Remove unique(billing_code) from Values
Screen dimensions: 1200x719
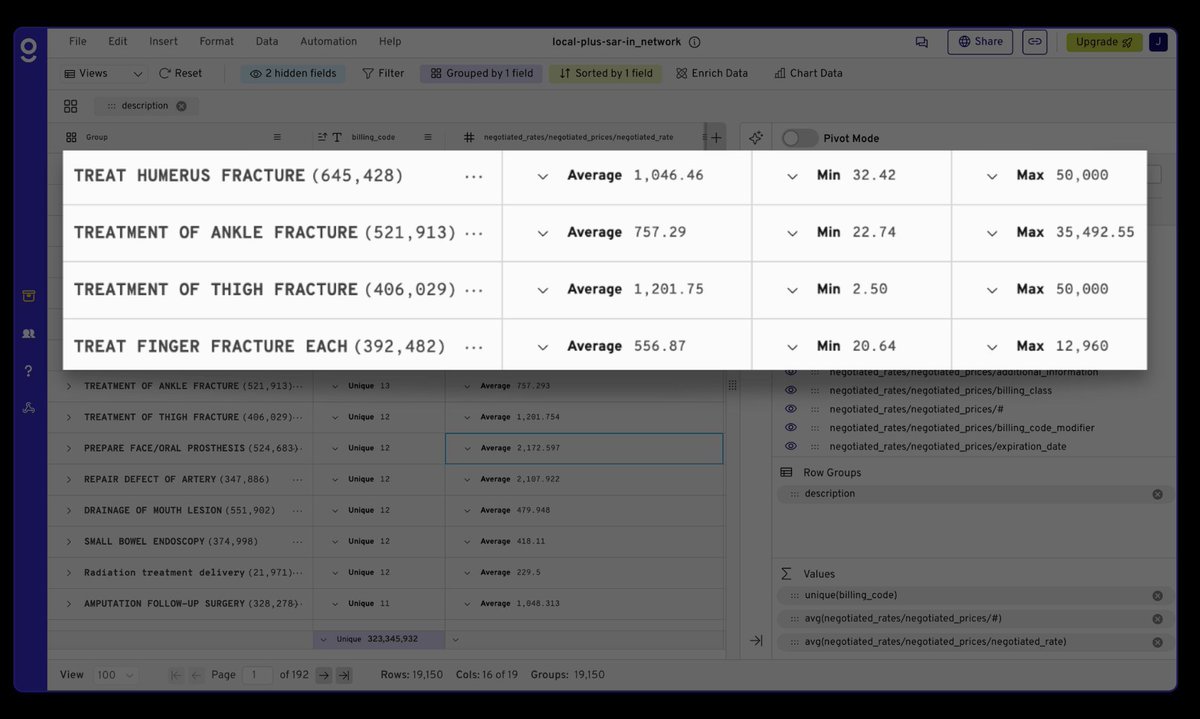click(1157, 595)
